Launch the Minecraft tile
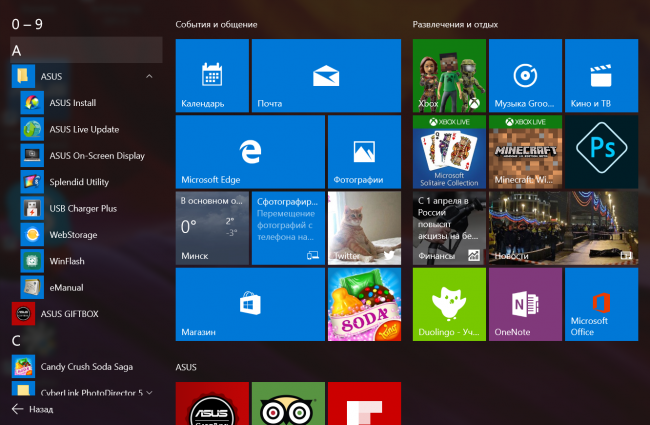The height and width of the screenshot is (425, 650). (x=525, y=152)
